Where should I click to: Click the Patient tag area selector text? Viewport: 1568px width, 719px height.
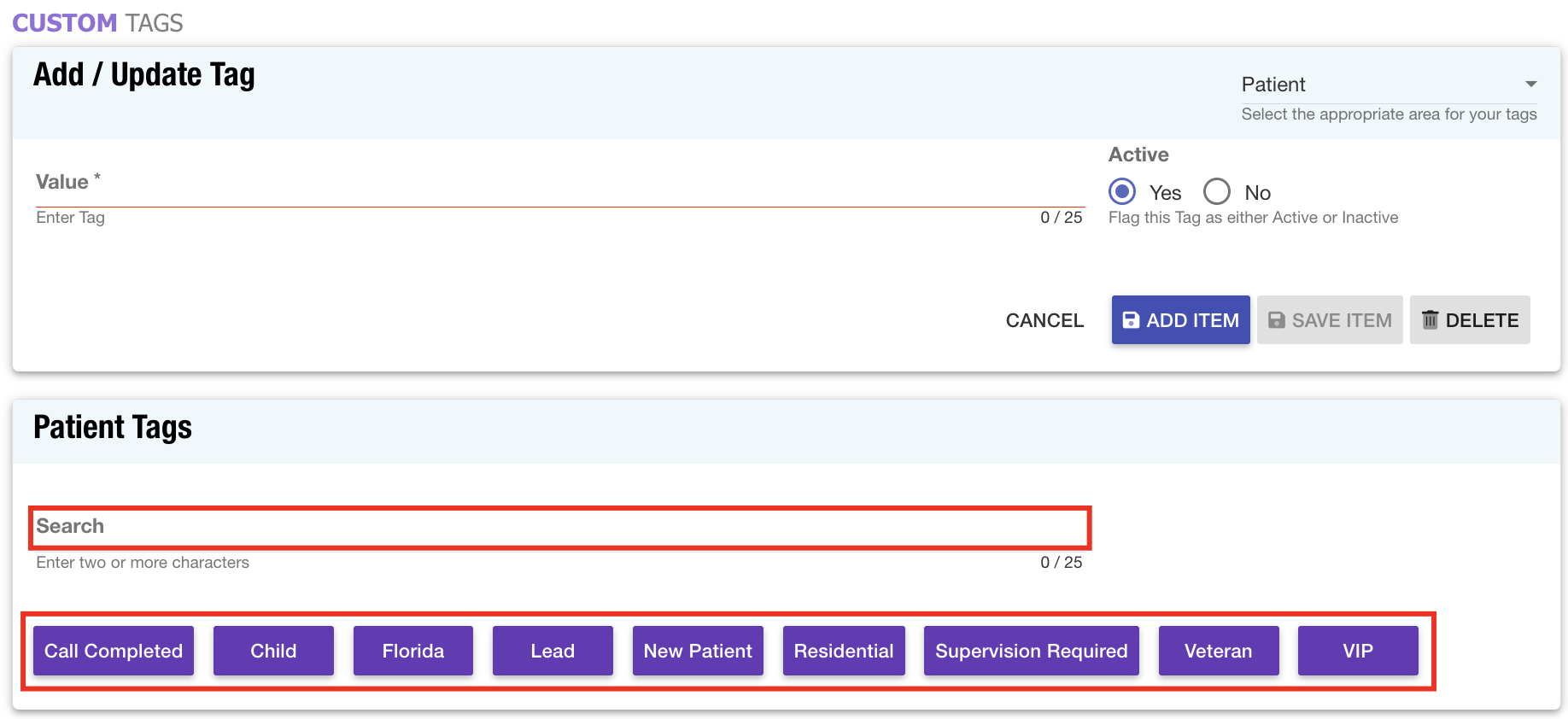click(x=1273, y=85)
